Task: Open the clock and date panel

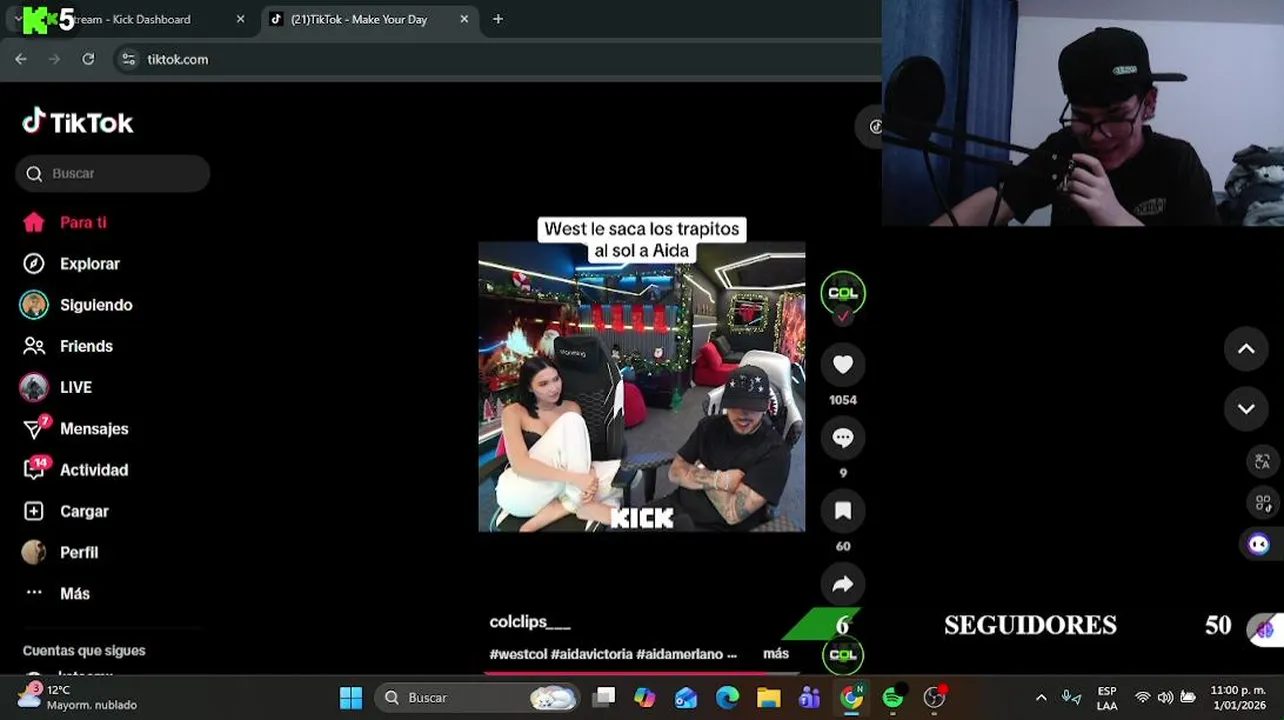Action: pos(1238,698)
